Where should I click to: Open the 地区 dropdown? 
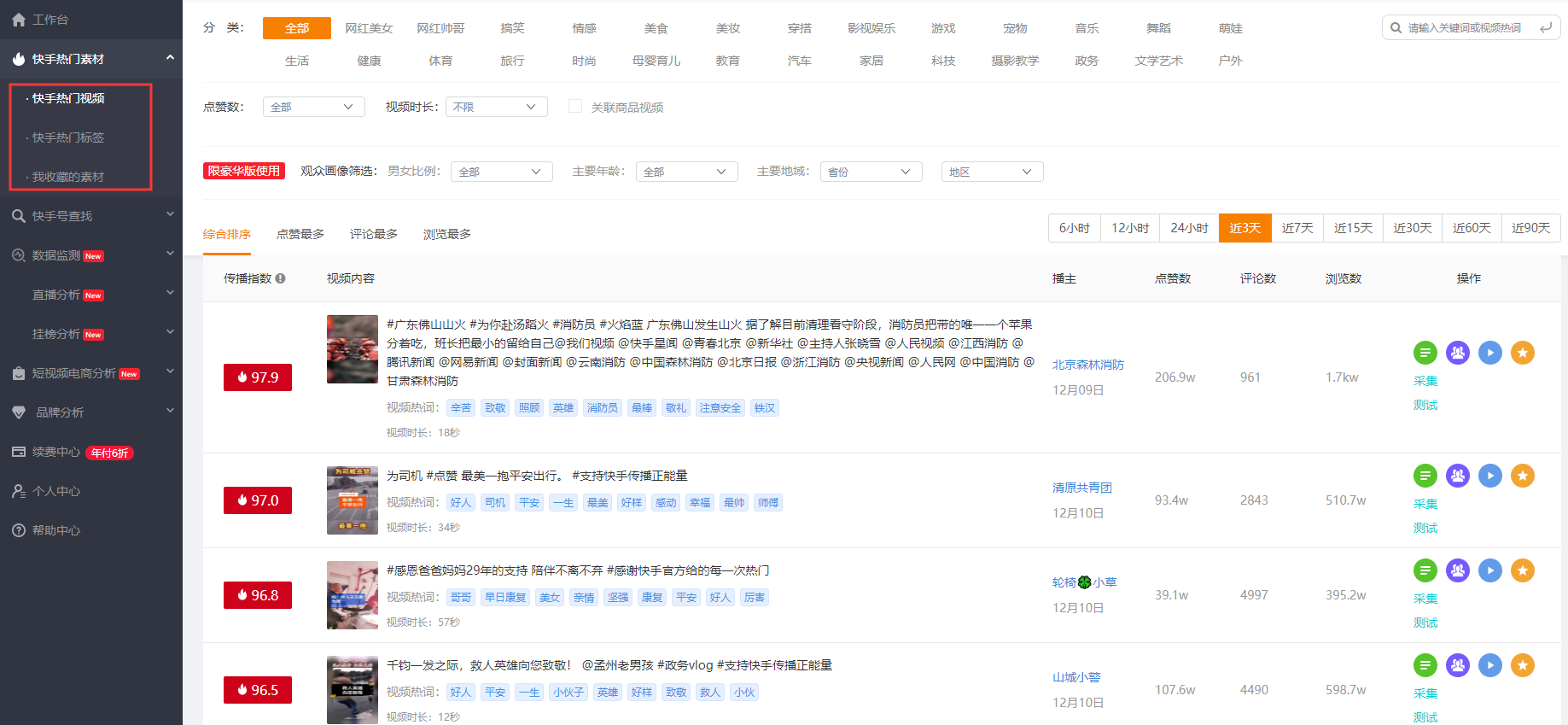(x=992, y=172)
